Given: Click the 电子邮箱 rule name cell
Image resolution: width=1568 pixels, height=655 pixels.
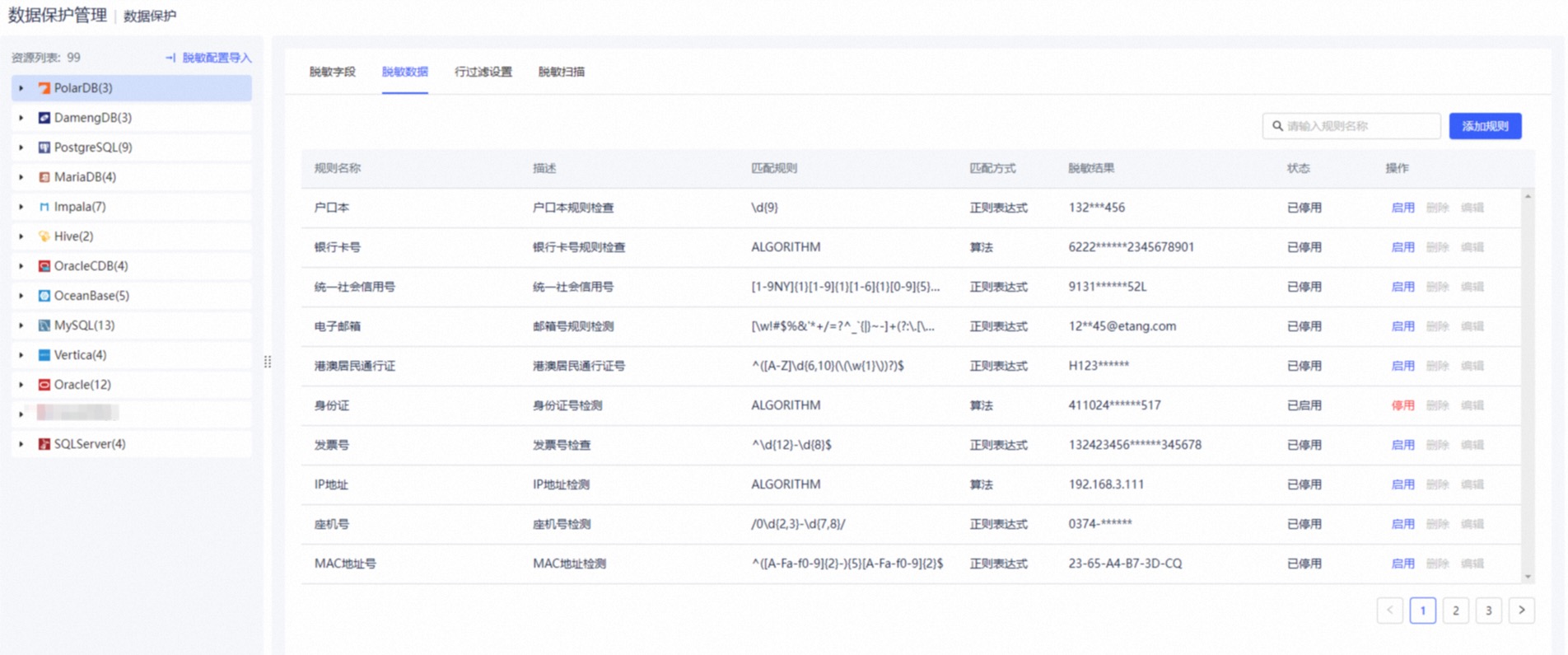Looking at the screenshot, I should pyautogui.click(x=337, y=326).
